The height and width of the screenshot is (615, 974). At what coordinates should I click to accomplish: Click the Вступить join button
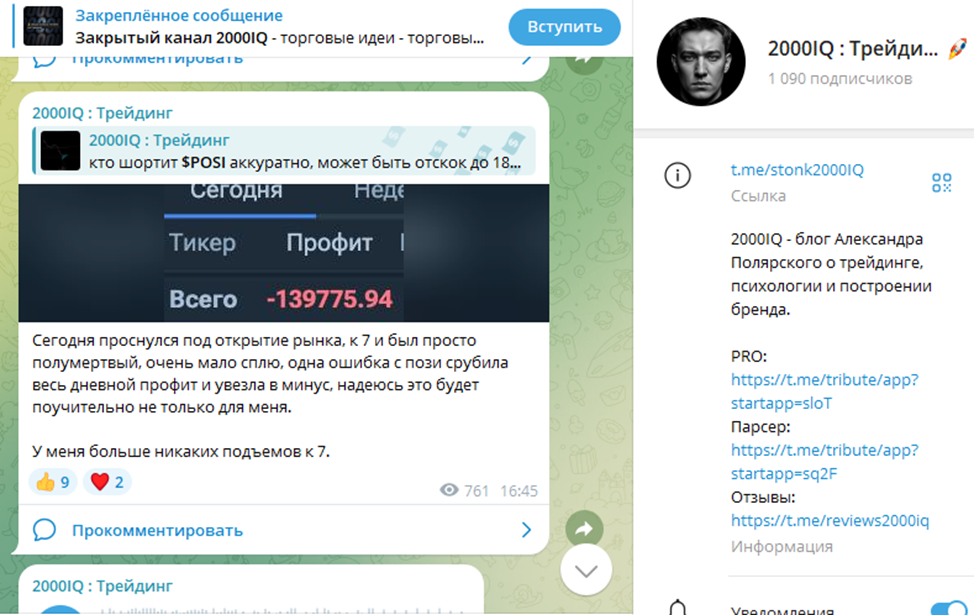click(x=564, y=27)
